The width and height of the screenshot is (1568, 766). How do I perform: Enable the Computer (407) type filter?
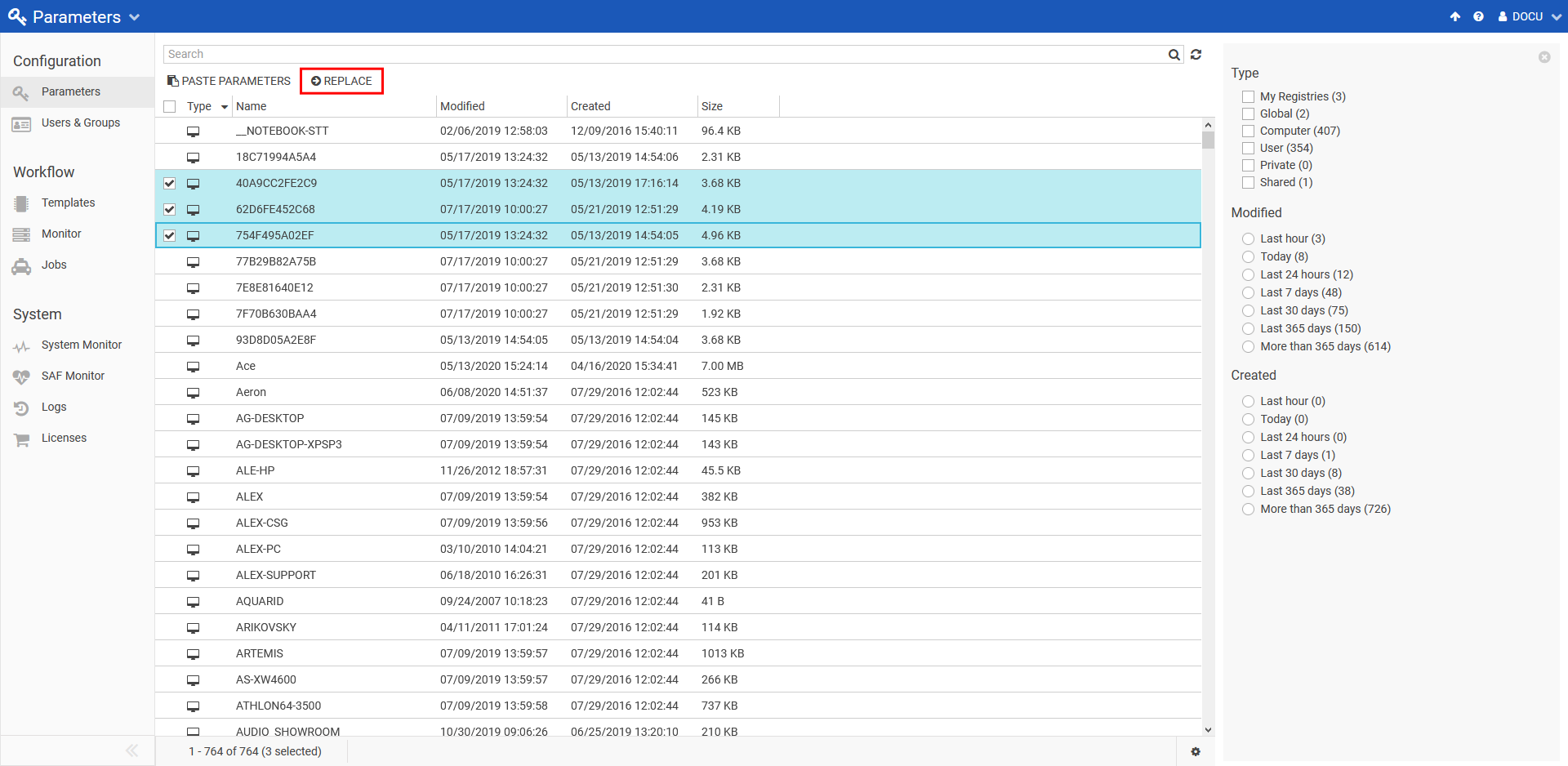[x=1248, y=131]
